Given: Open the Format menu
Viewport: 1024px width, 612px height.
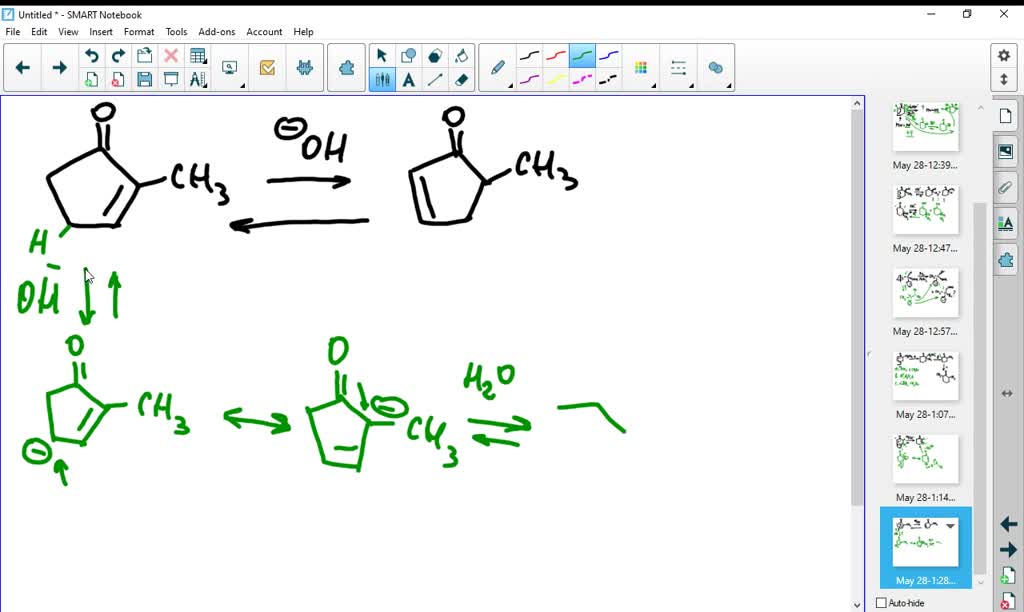Looking at the screenshot, I should pyautogui.click(x=139, y=31).
